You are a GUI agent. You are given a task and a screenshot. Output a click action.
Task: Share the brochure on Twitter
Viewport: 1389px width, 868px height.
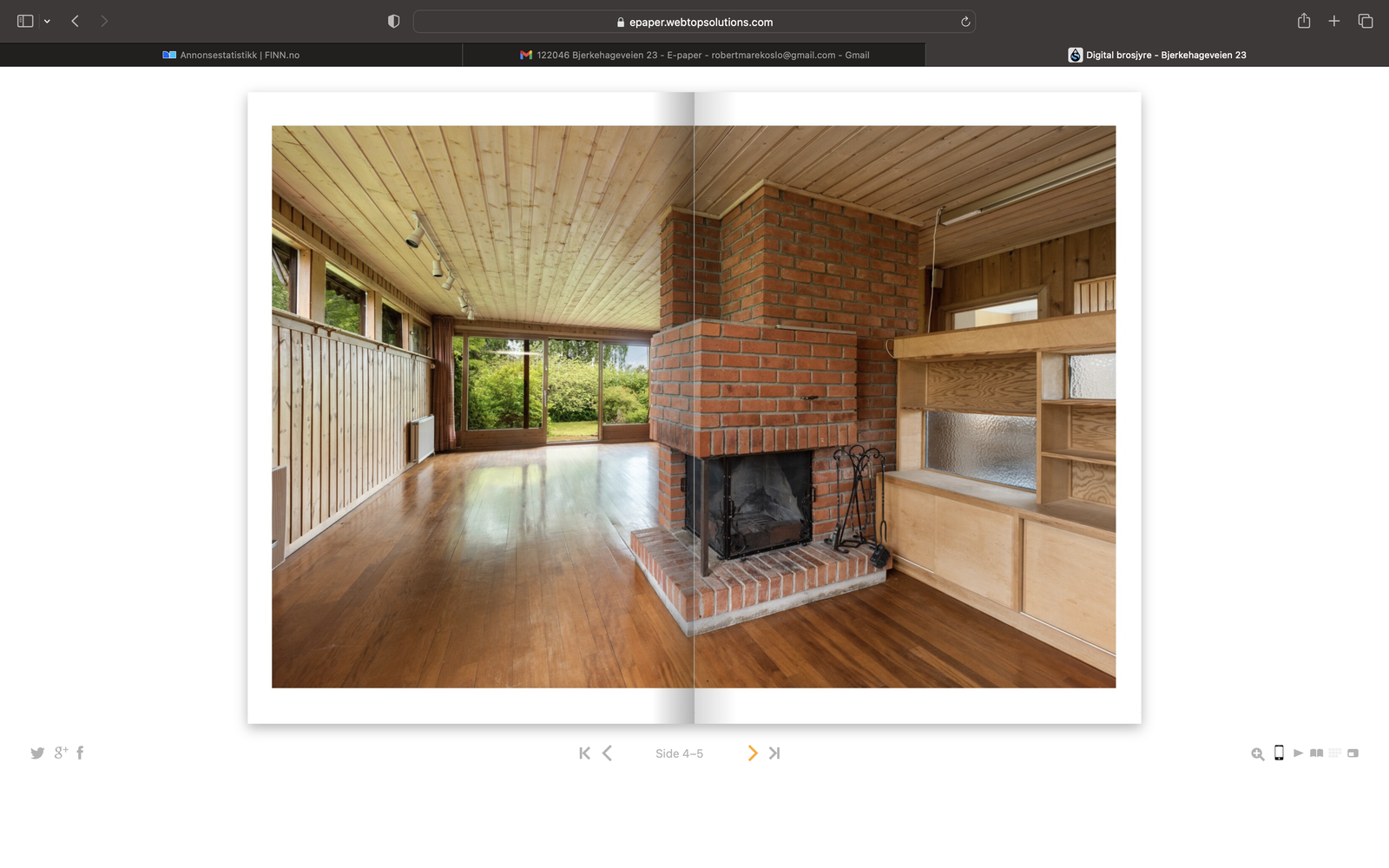37,753
